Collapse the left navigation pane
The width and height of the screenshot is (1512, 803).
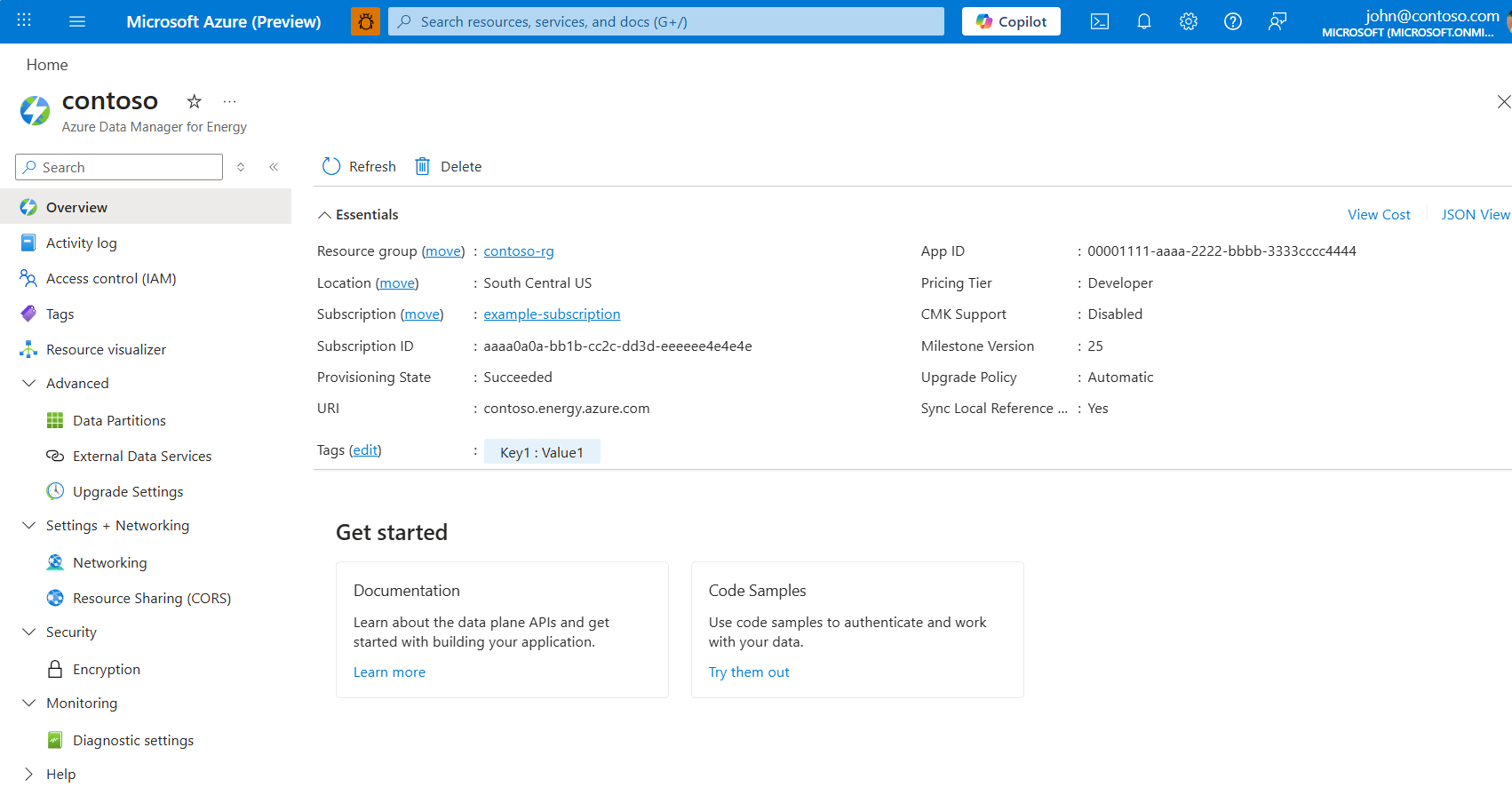click(x=274, y=167)
